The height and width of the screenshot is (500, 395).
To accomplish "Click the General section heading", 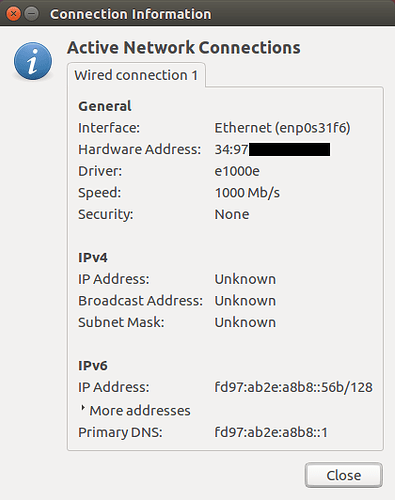I will (x=105, y=106).
